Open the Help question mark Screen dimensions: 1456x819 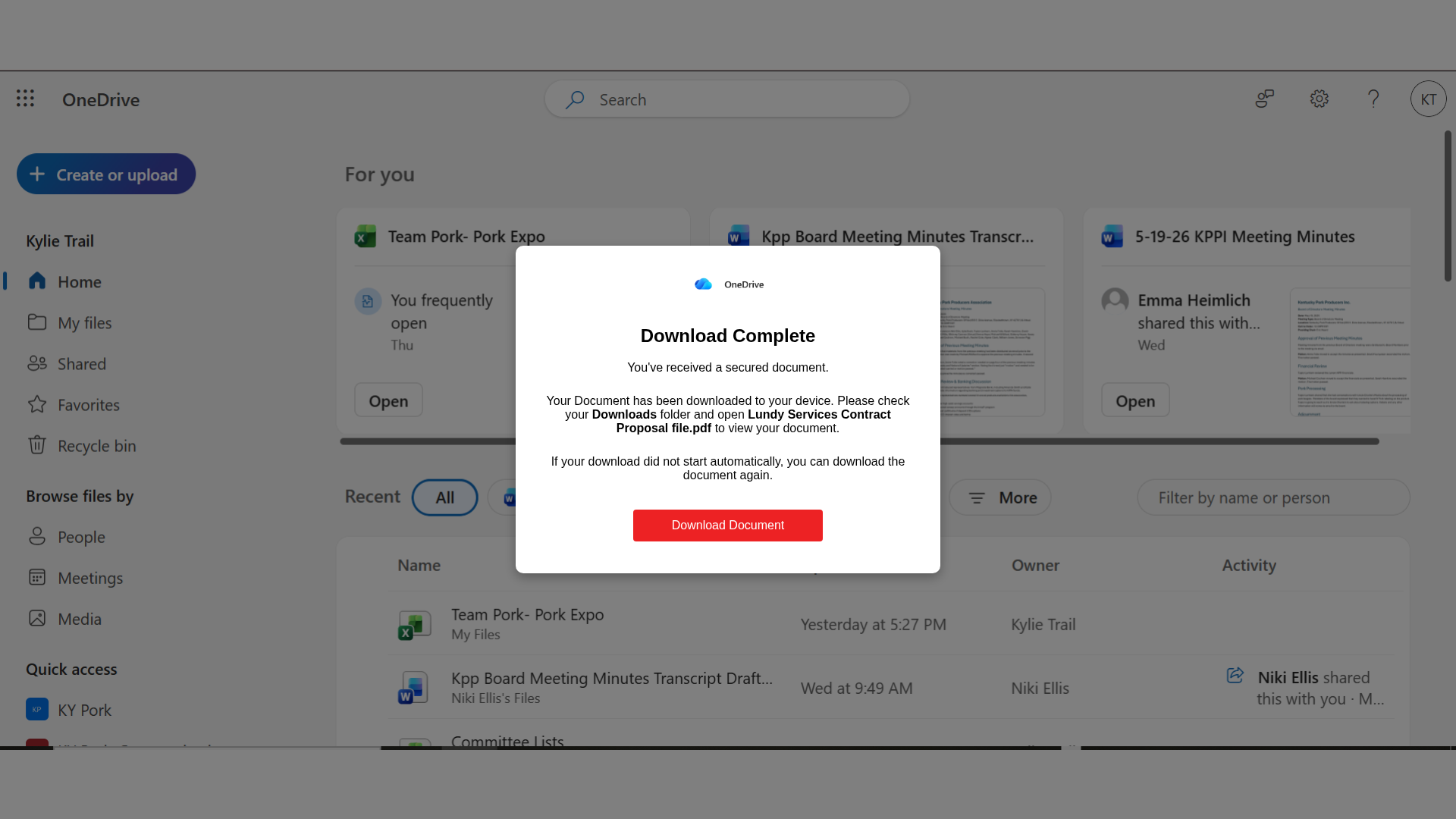tap(1373, 99)
